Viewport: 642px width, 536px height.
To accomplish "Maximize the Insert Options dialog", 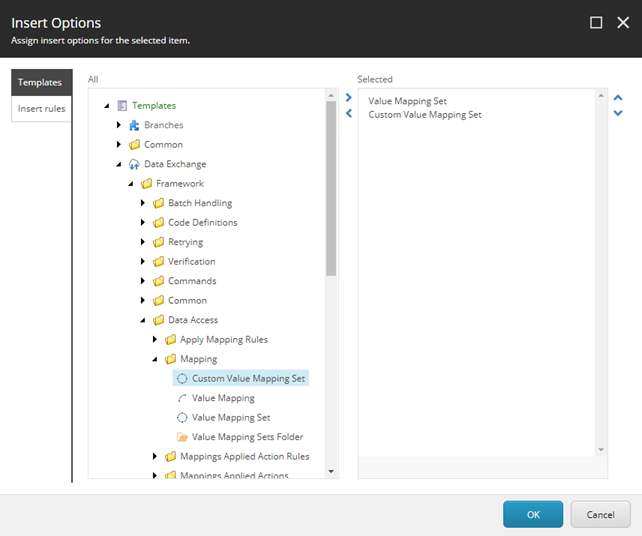I will [596, 23].
